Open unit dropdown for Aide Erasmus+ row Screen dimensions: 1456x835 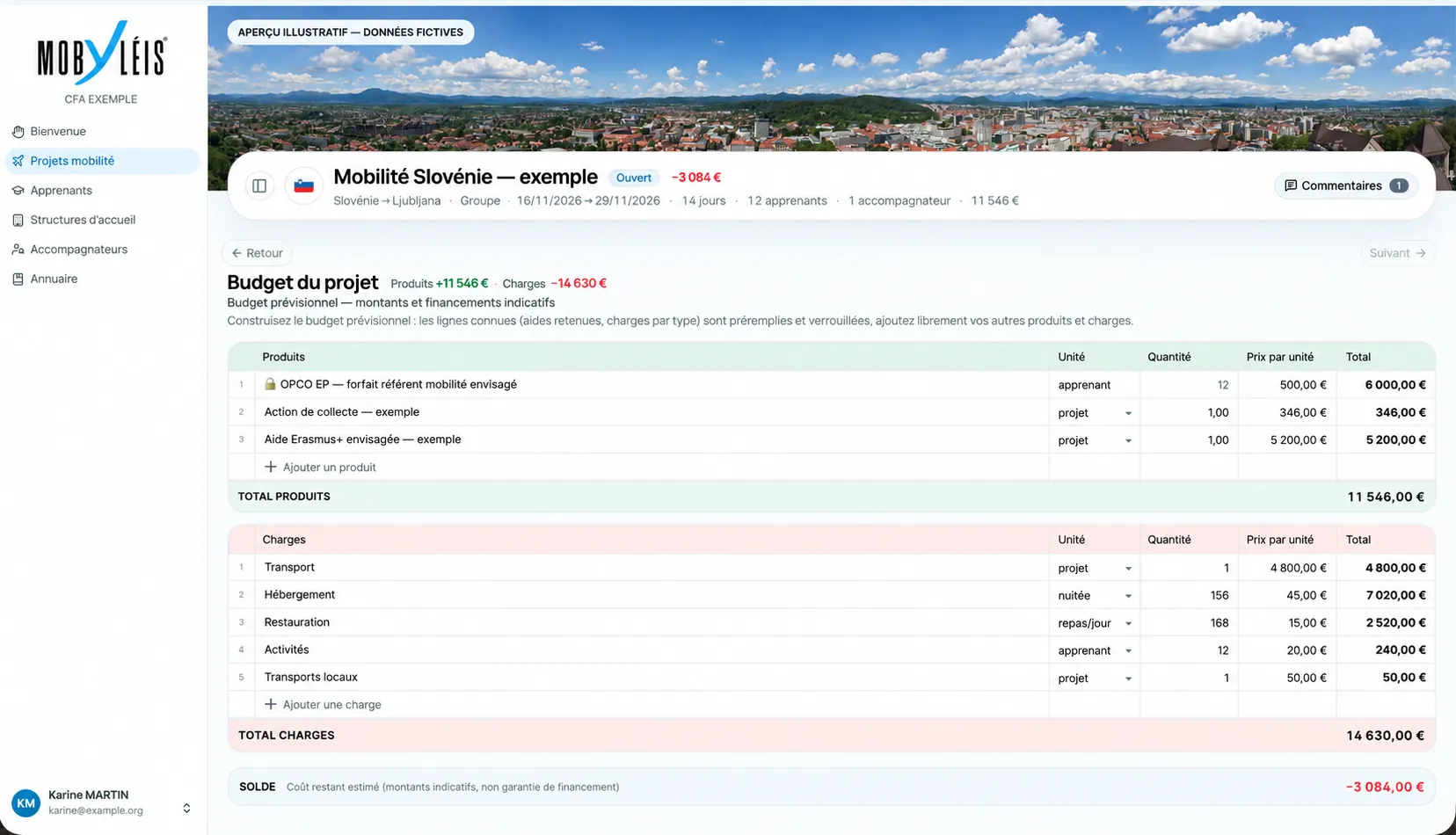[1095, 439]
